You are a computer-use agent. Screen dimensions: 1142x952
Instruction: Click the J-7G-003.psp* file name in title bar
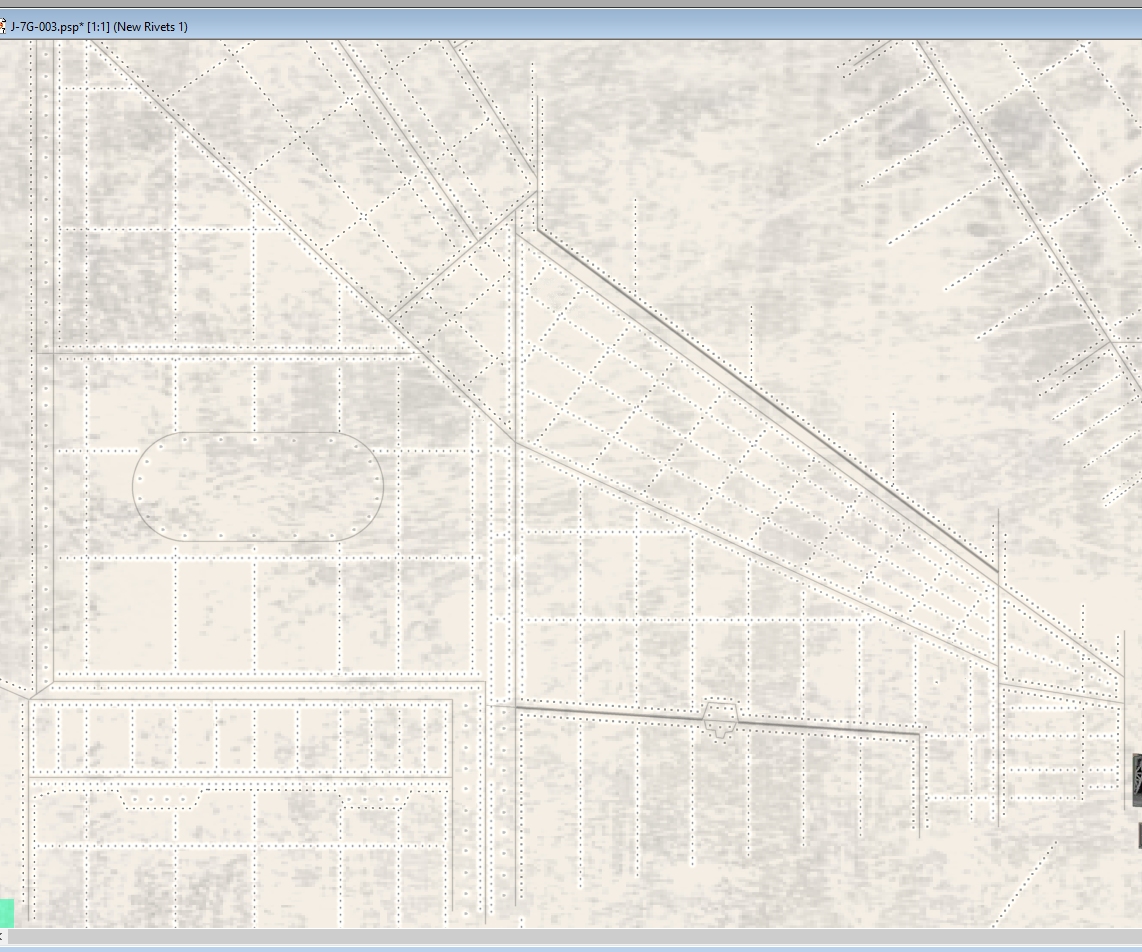47,27
